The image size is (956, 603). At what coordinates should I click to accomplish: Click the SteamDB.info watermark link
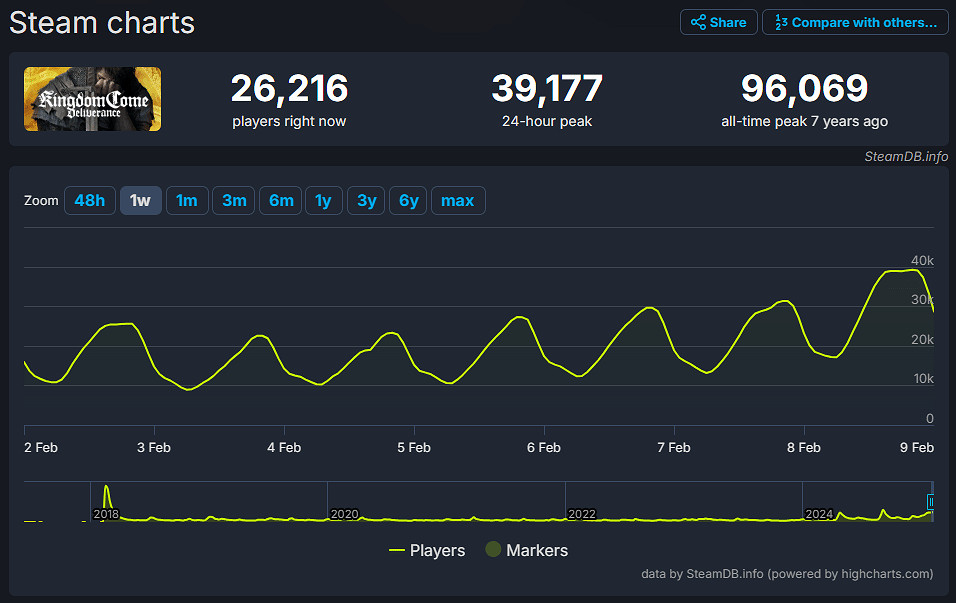906,156
